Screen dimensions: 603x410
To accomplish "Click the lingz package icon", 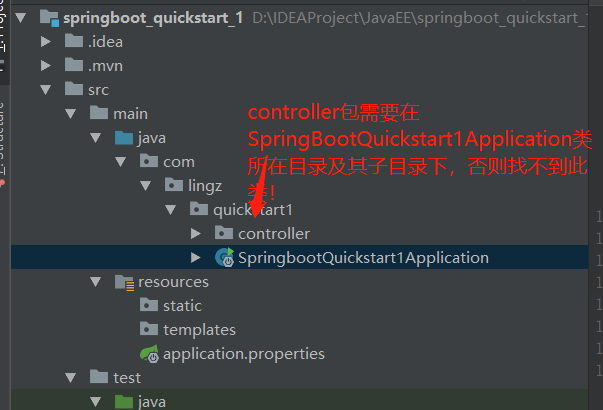I will pyautogui.click(x=174, y=185).
